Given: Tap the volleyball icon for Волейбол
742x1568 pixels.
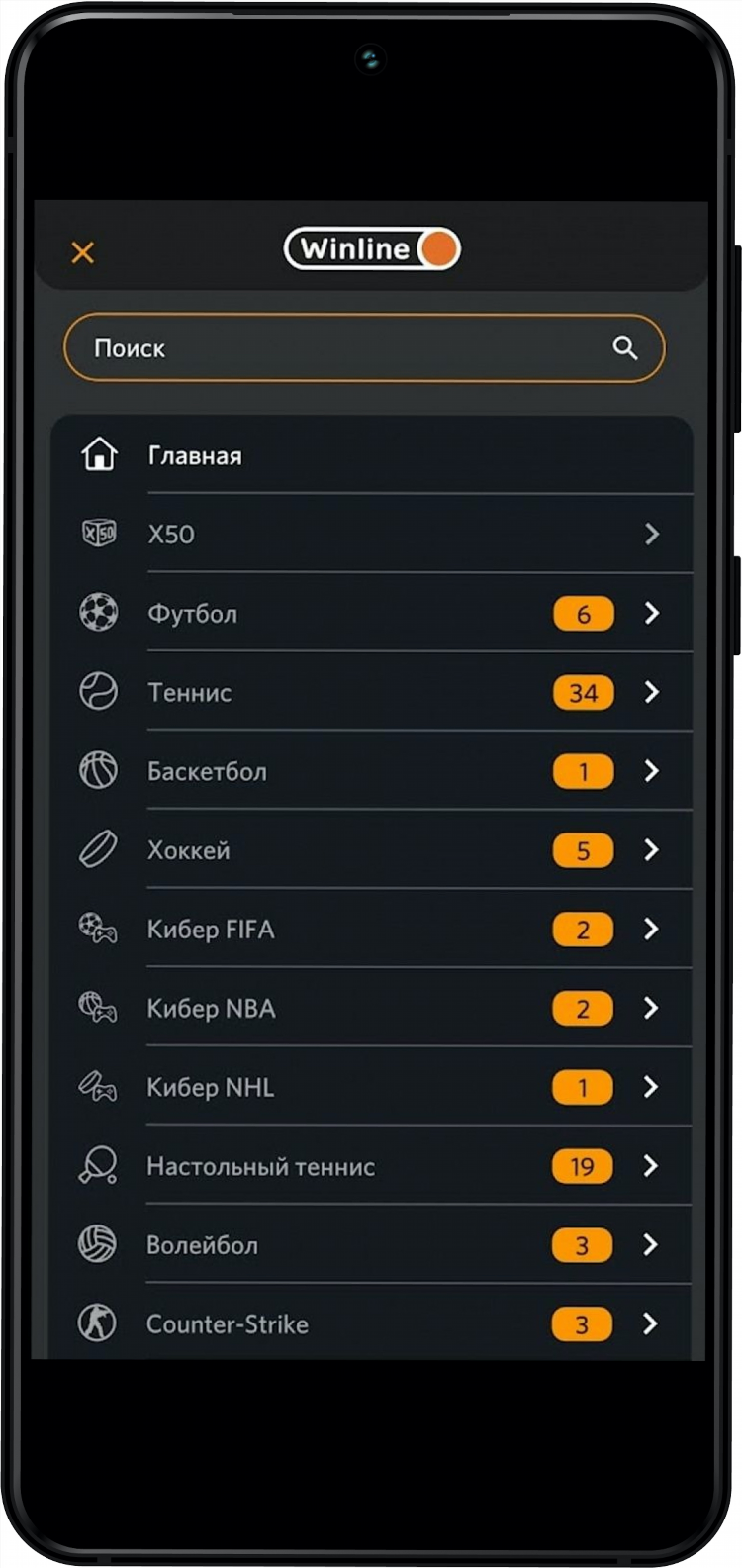Looking at the screenshot, I should tap(98, 1244).
